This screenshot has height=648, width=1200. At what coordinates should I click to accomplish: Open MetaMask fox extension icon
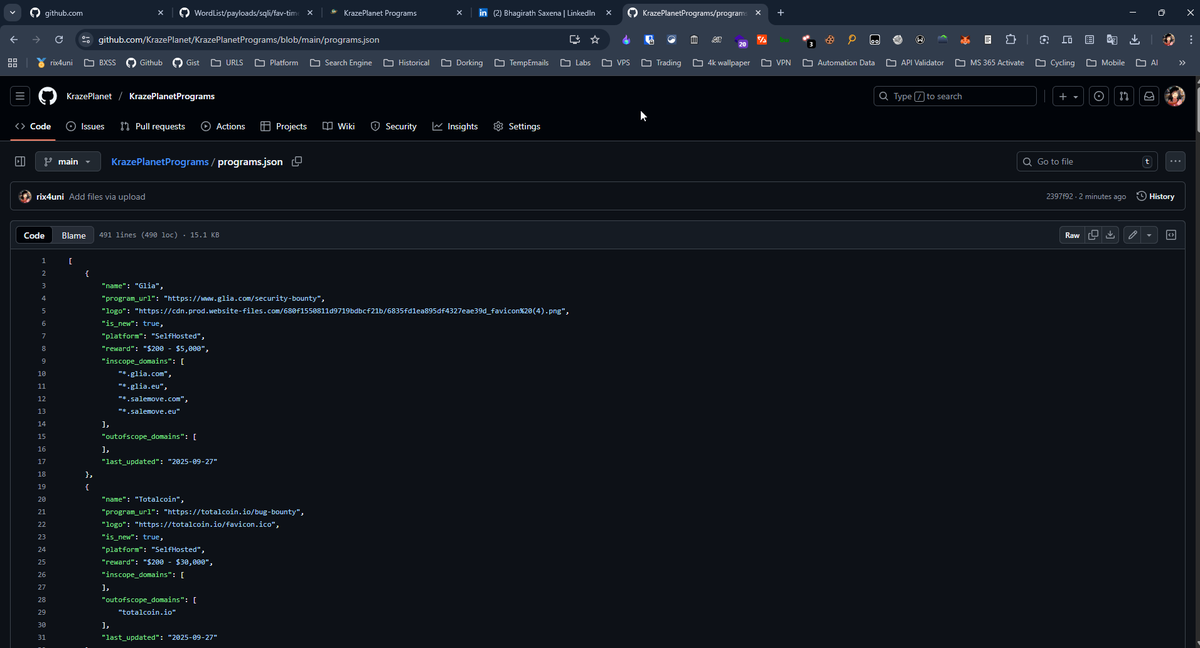965,39
